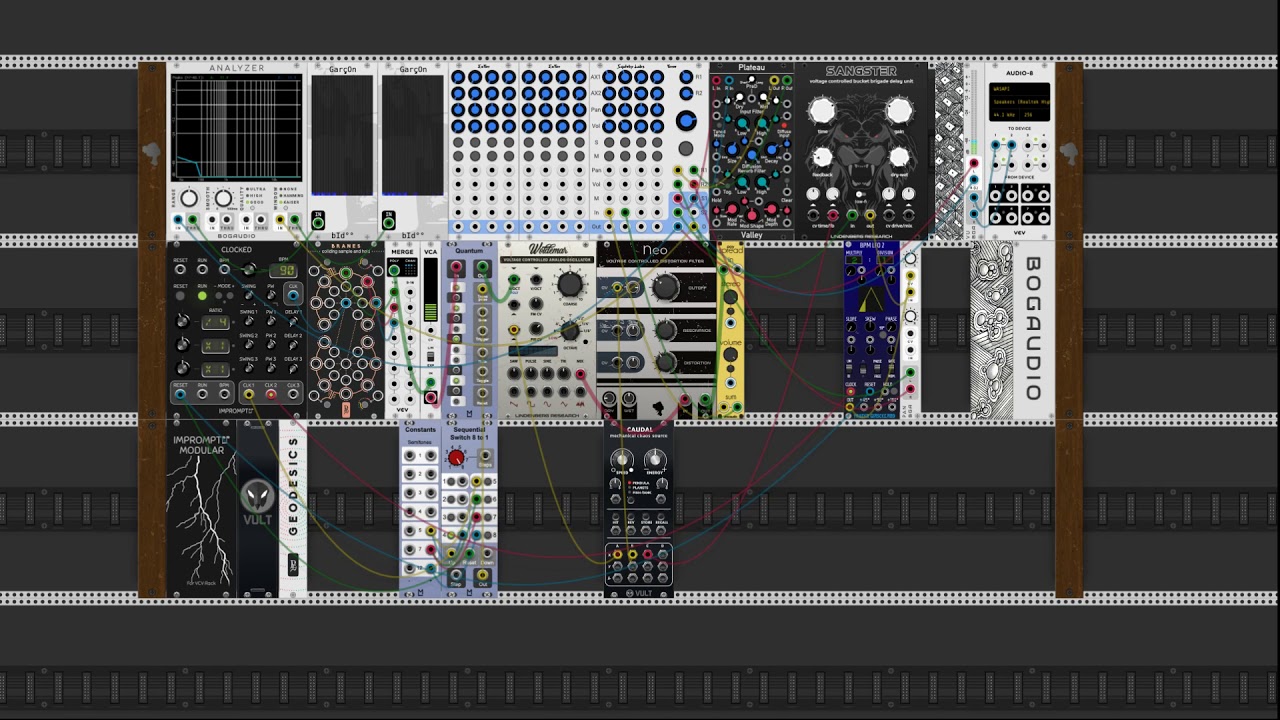Viewport: 1280px width, 720px height.
Task: Toggle mute M on Squinky mixer channel one
Action: point(609,156)
